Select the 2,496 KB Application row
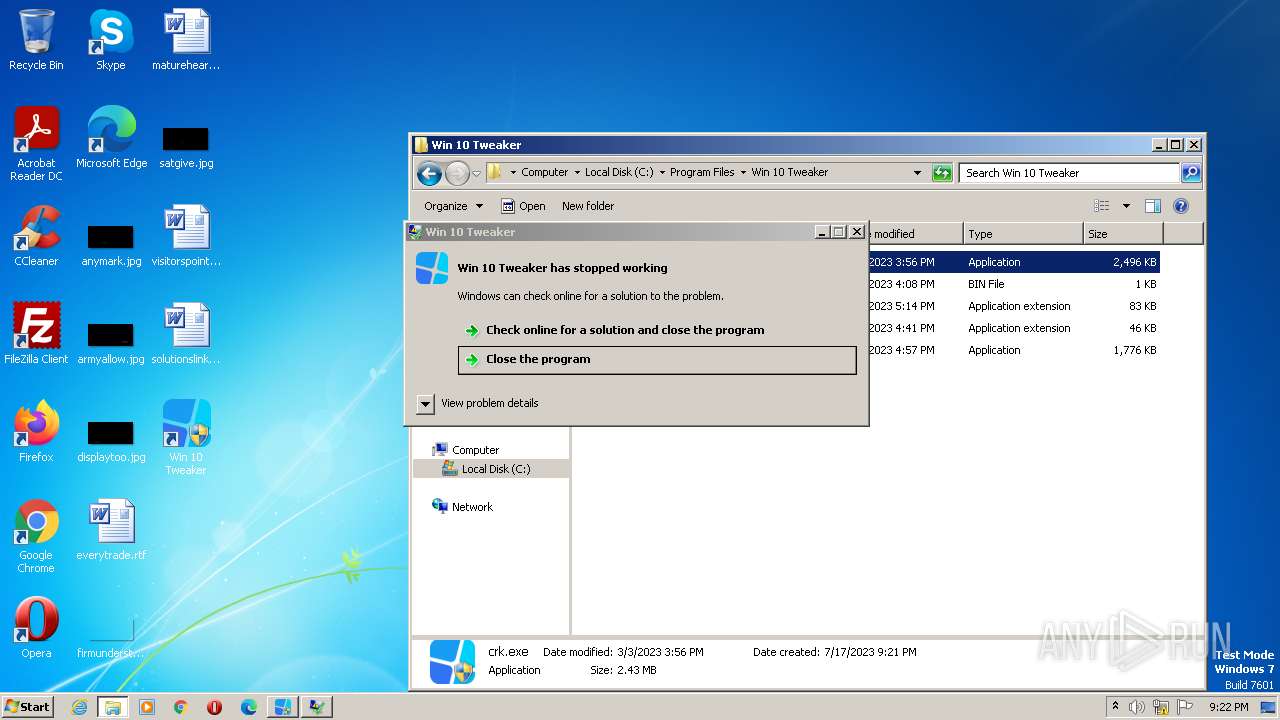This screenshot has height=720, width=1280. pyautogui.click(x=1015, y=262)
